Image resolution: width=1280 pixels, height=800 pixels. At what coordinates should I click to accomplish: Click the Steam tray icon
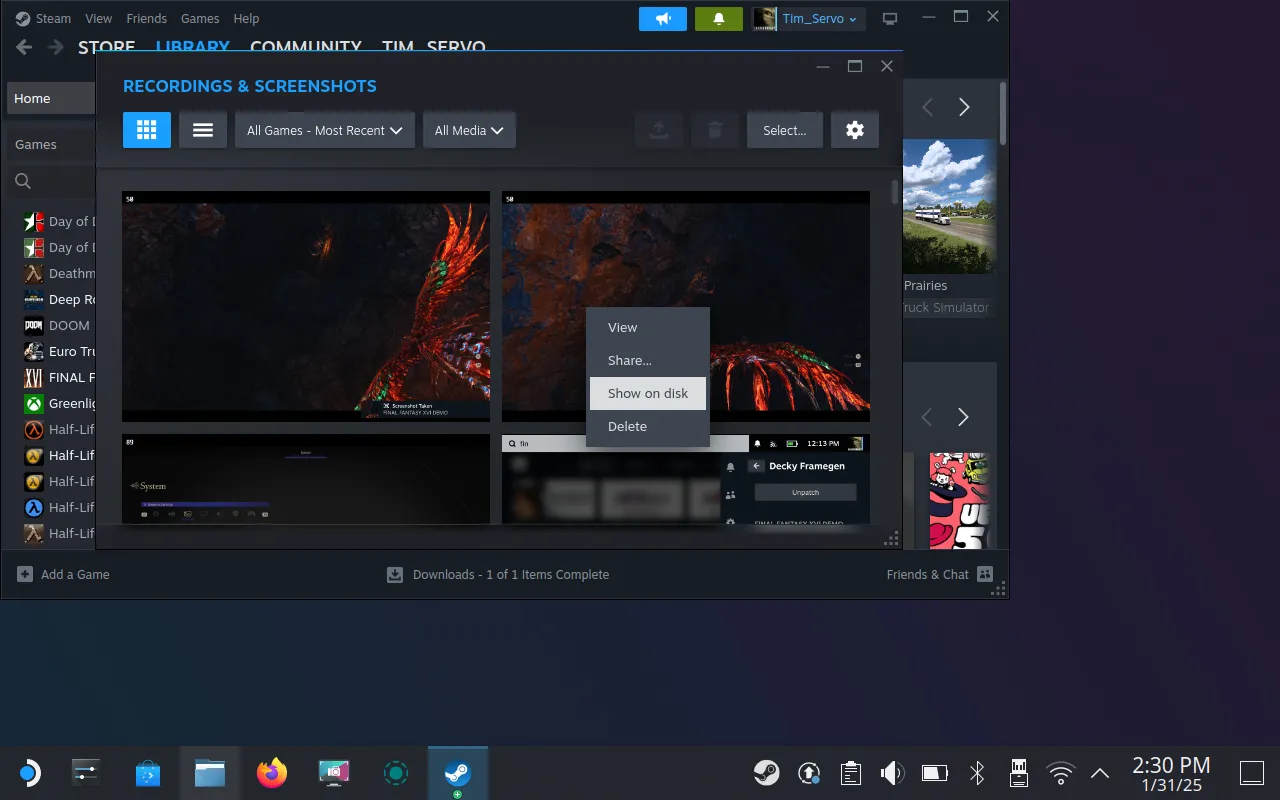coord(767,772)
